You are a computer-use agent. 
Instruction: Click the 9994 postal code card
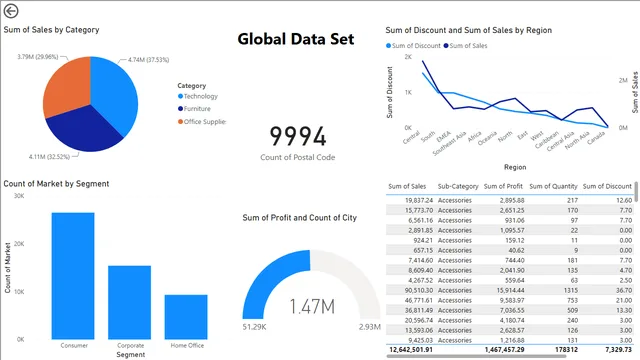point(298,136)
